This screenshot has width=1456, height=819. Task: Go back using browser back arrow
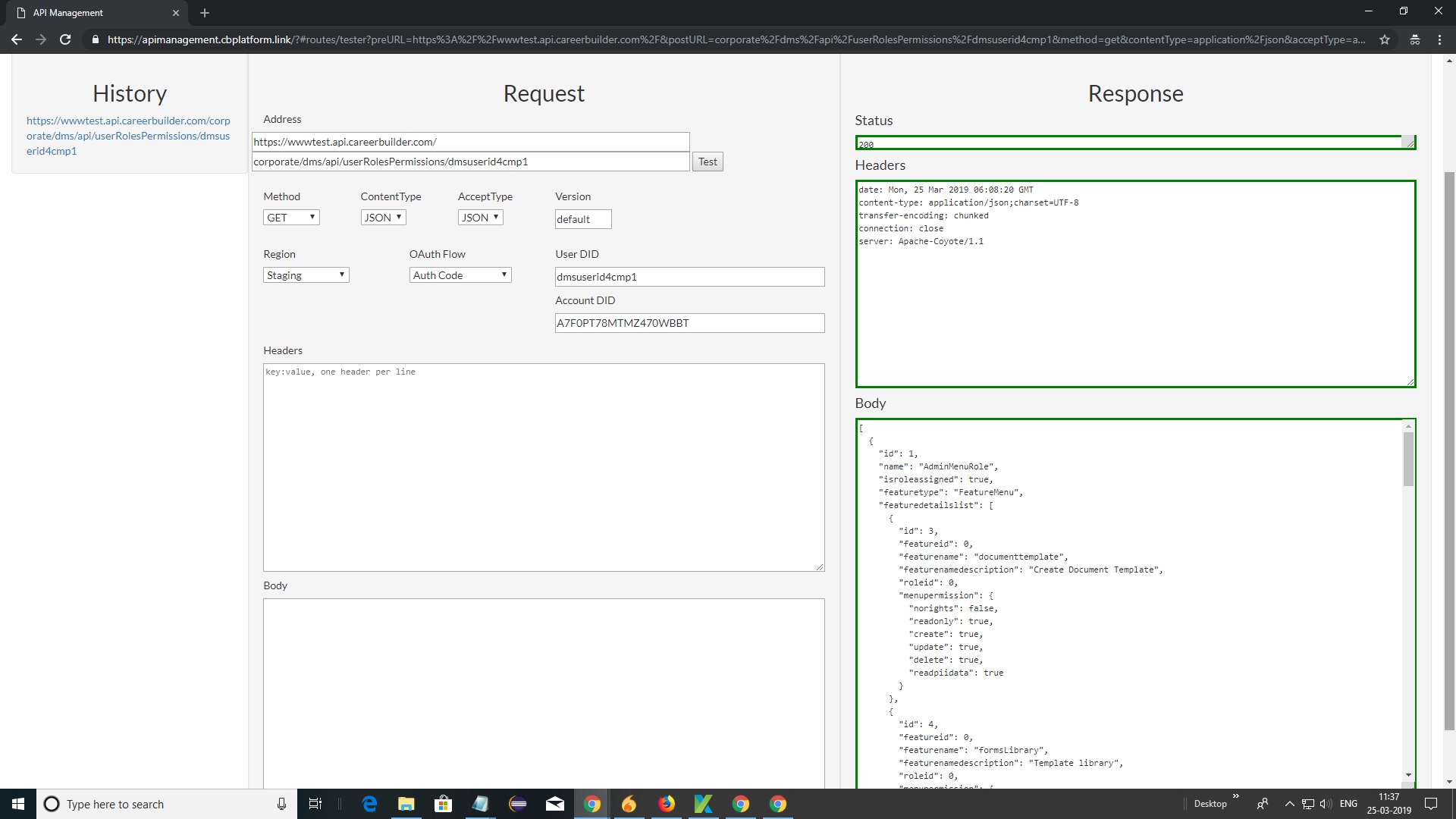click(17, 39)
